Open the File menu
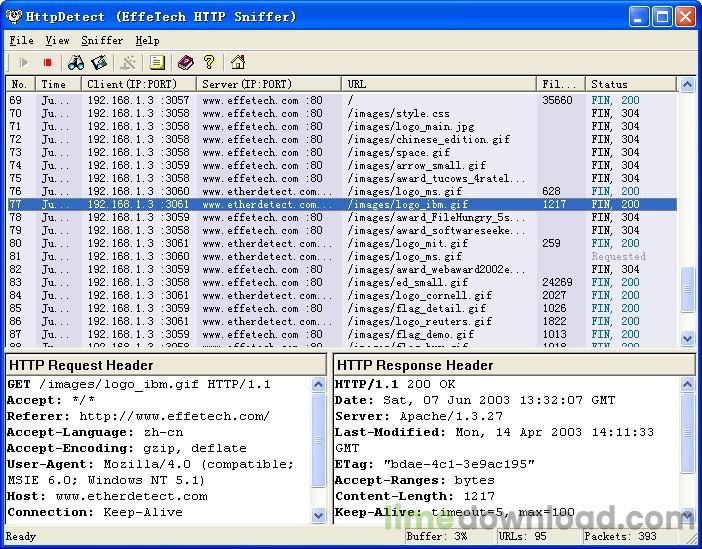The image size is (702, 549). click(x=21, y=41)
